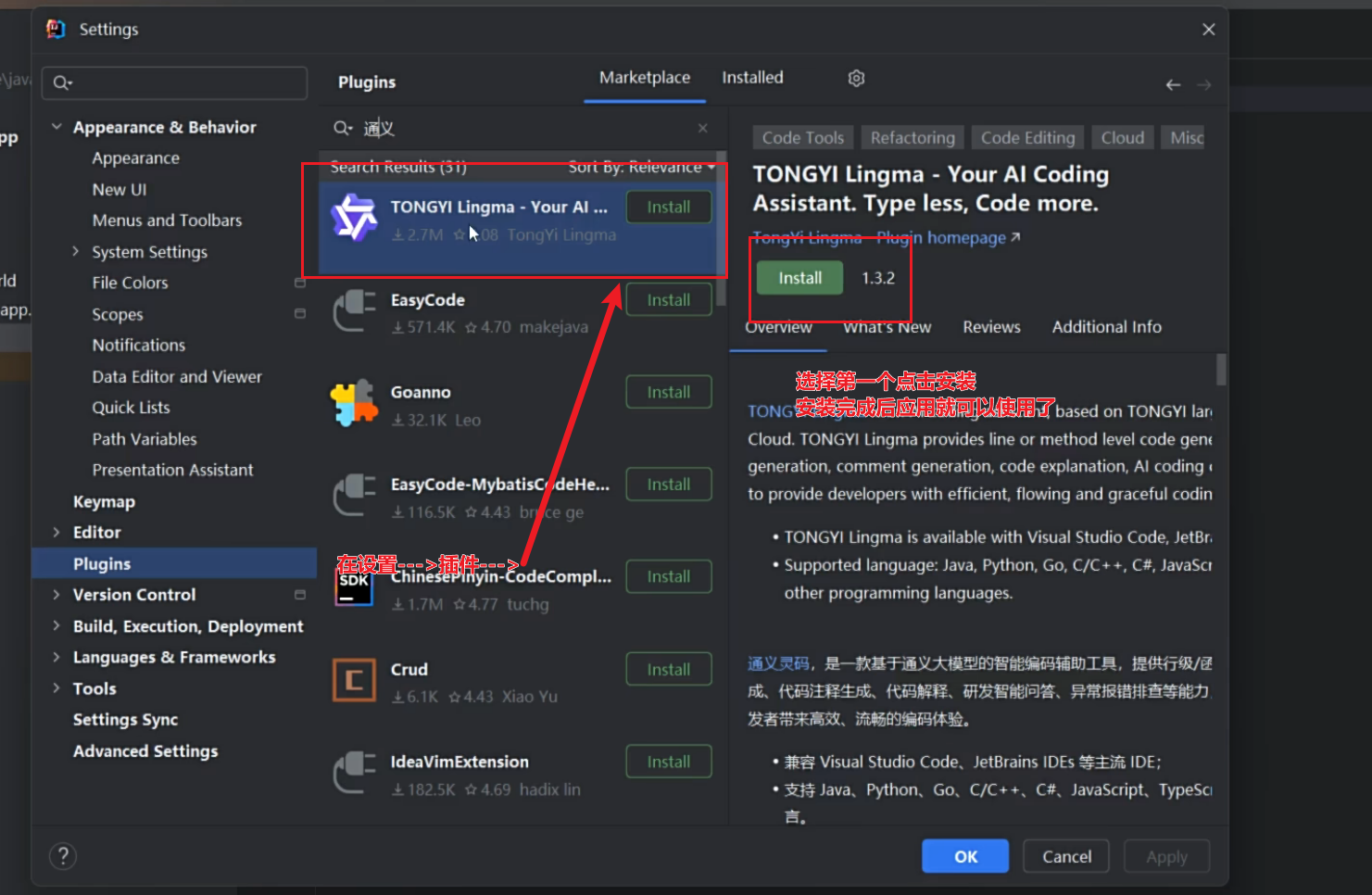Collapse the Appearance & Behavior section

tap(57, 127)
